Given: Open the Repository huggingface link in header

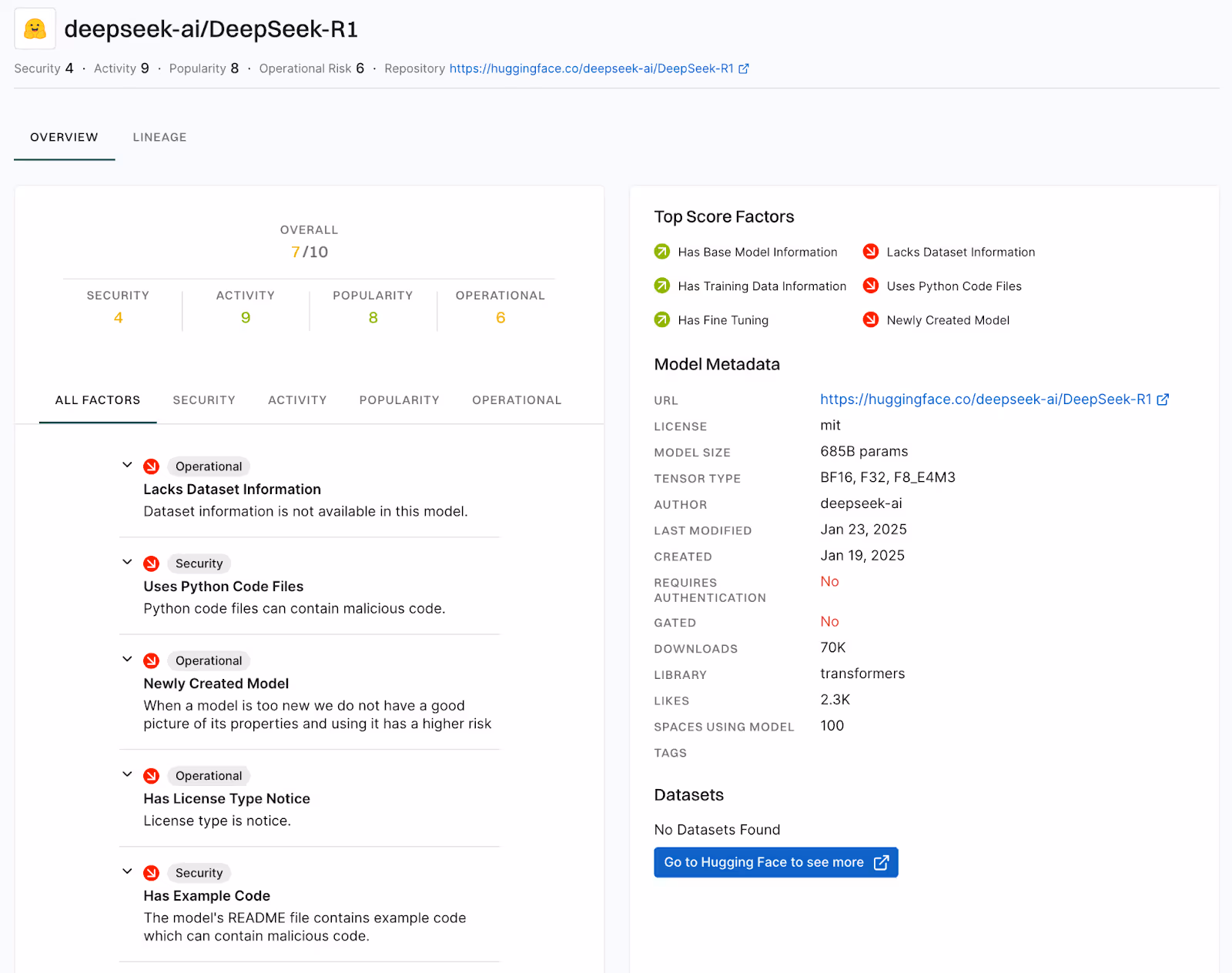Looking at the screenshot, I should coord(591,69).
